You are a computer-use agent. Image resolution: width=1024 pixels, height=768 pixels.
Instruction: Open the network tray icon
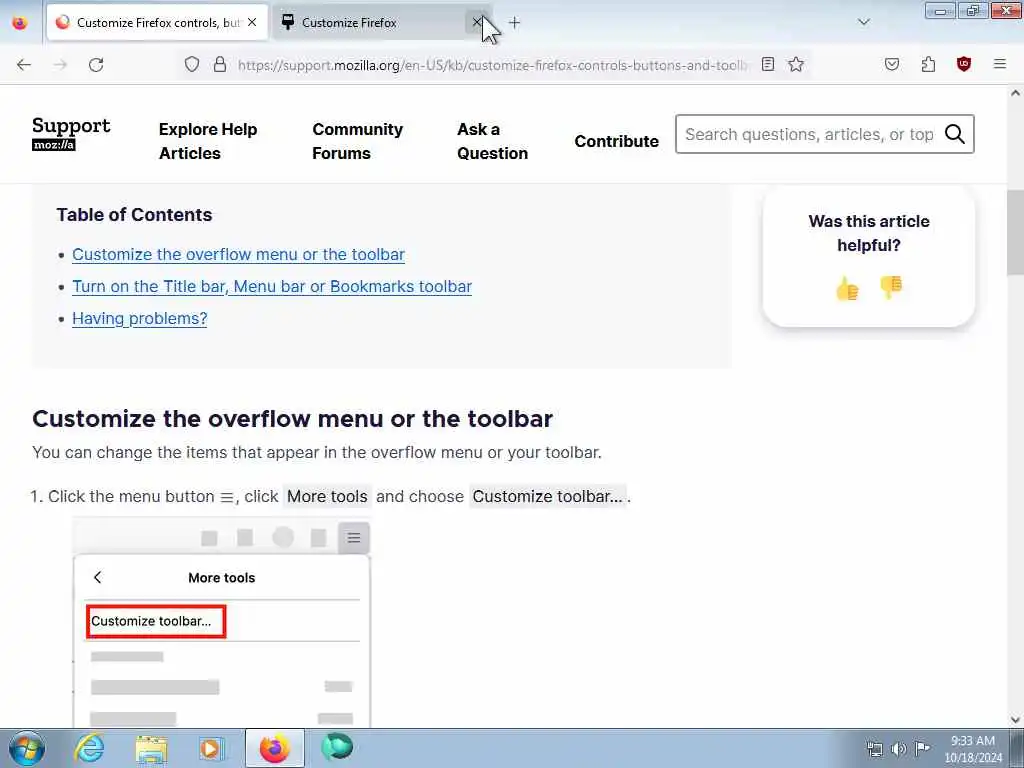pyautogui.click(x=874, y=749)
